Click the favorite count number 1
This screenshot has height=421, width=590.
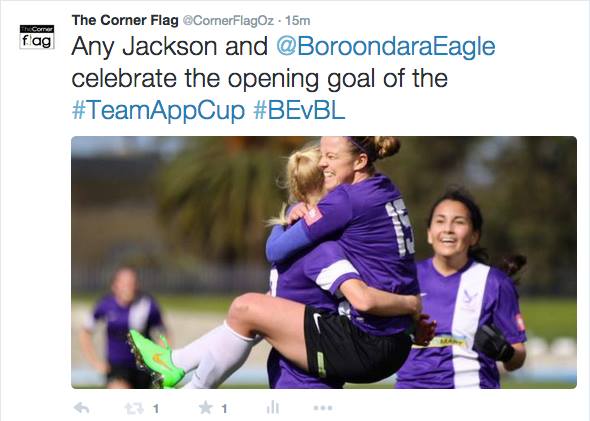click(x=224, y=409)
